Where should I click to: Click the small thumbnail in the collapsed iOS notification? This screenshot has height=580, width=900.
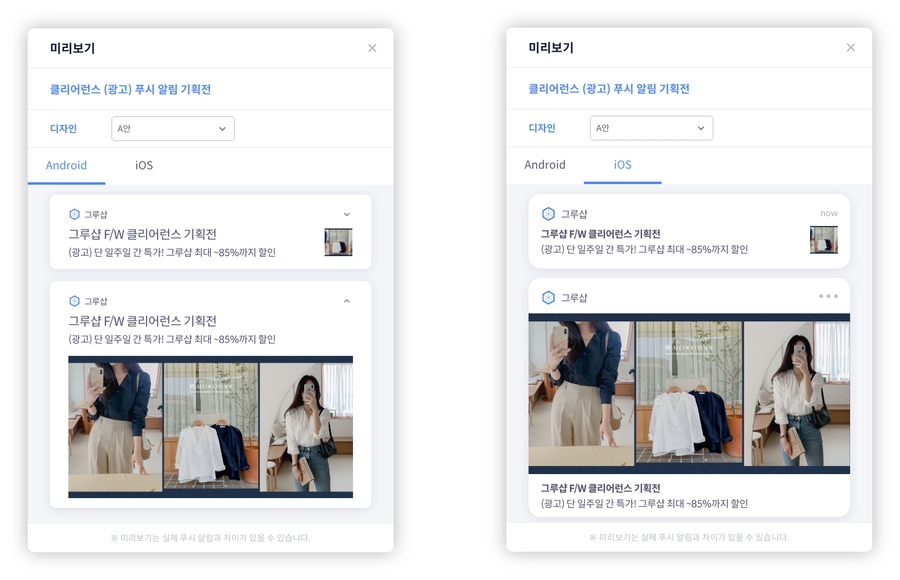pyautogui.click(x=823, y=240)
